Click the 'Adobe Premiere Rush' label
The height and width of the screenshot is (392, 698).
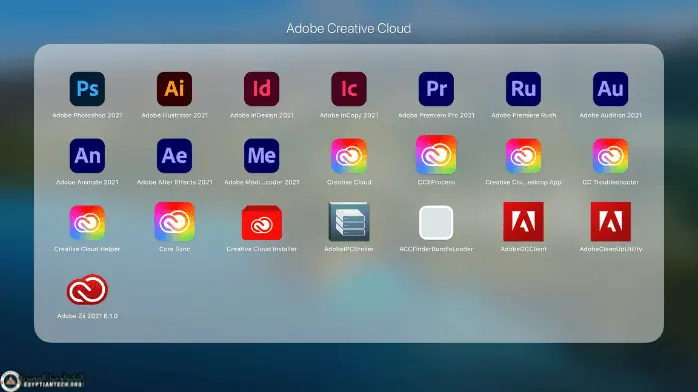click(x=524, y=115)
